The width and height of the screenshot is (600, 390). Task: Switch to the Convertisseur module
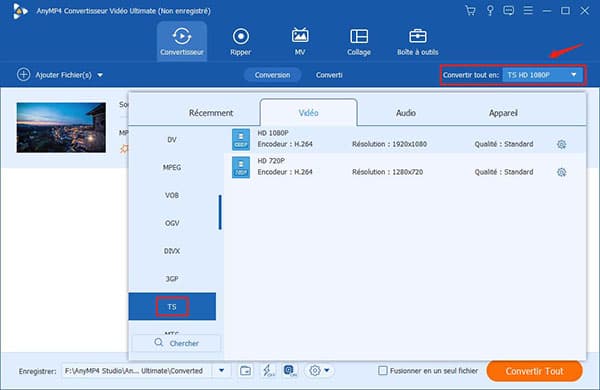182,41
